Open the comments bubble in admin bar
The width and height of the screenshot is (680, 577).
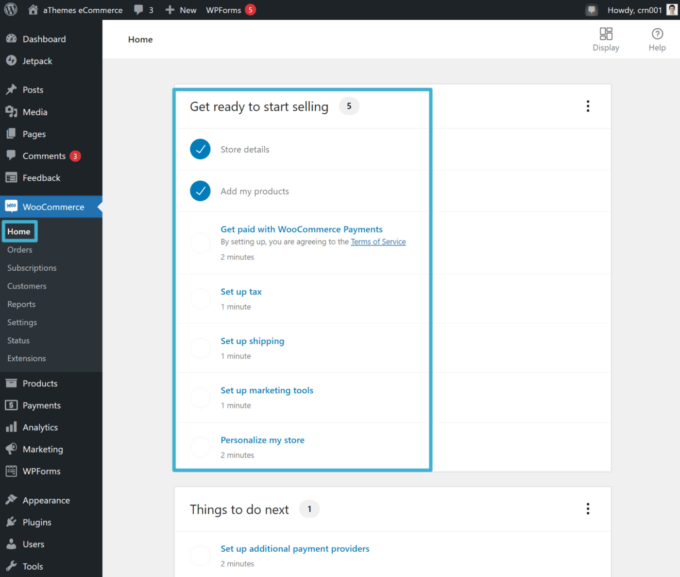pos(138,10)
